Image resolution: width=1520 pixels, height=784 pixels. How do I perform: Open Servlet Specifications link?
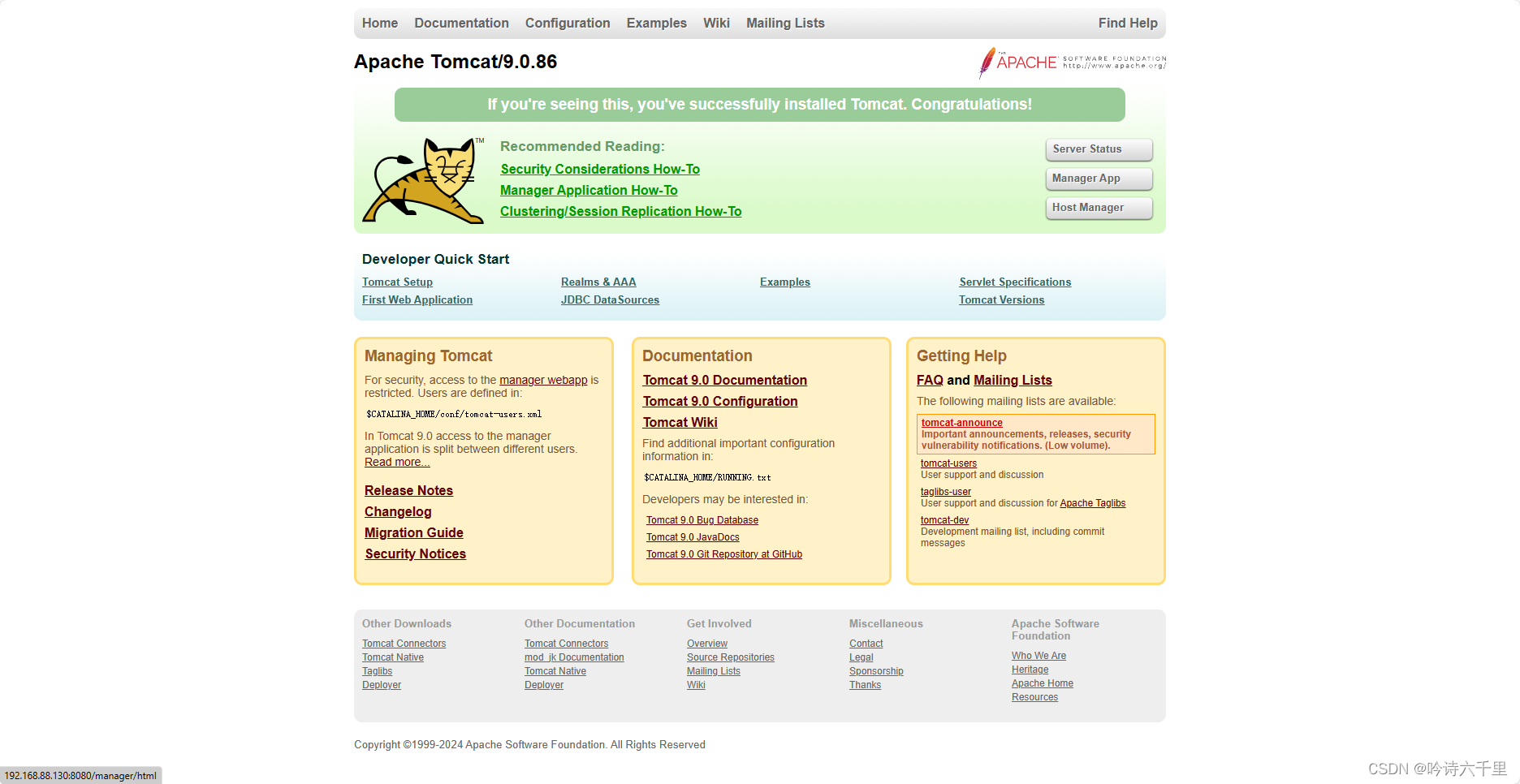[1015, 282]
